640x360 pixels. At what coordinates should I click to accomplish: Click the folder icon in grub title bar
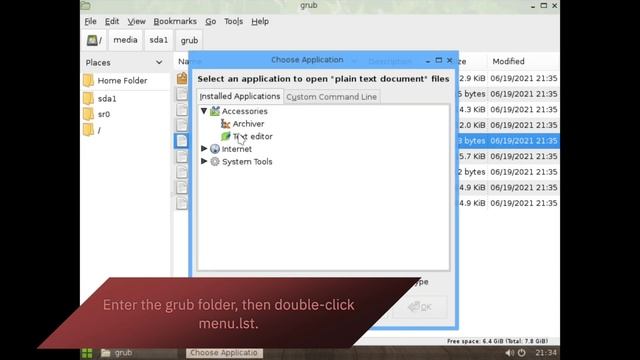86,5
